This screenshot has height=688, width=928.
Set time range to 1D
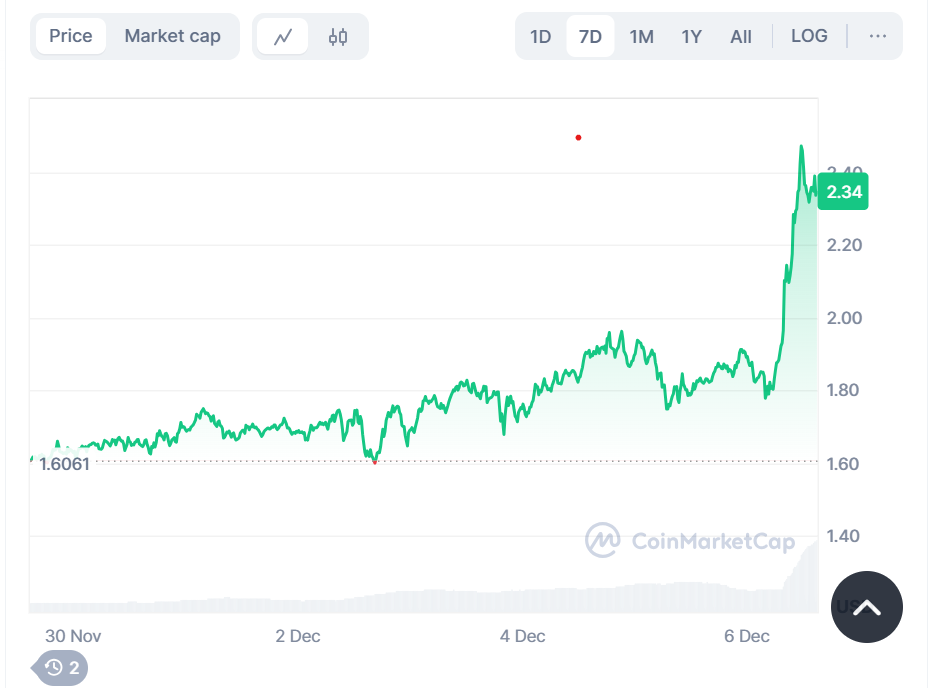(x=540, y=36)
